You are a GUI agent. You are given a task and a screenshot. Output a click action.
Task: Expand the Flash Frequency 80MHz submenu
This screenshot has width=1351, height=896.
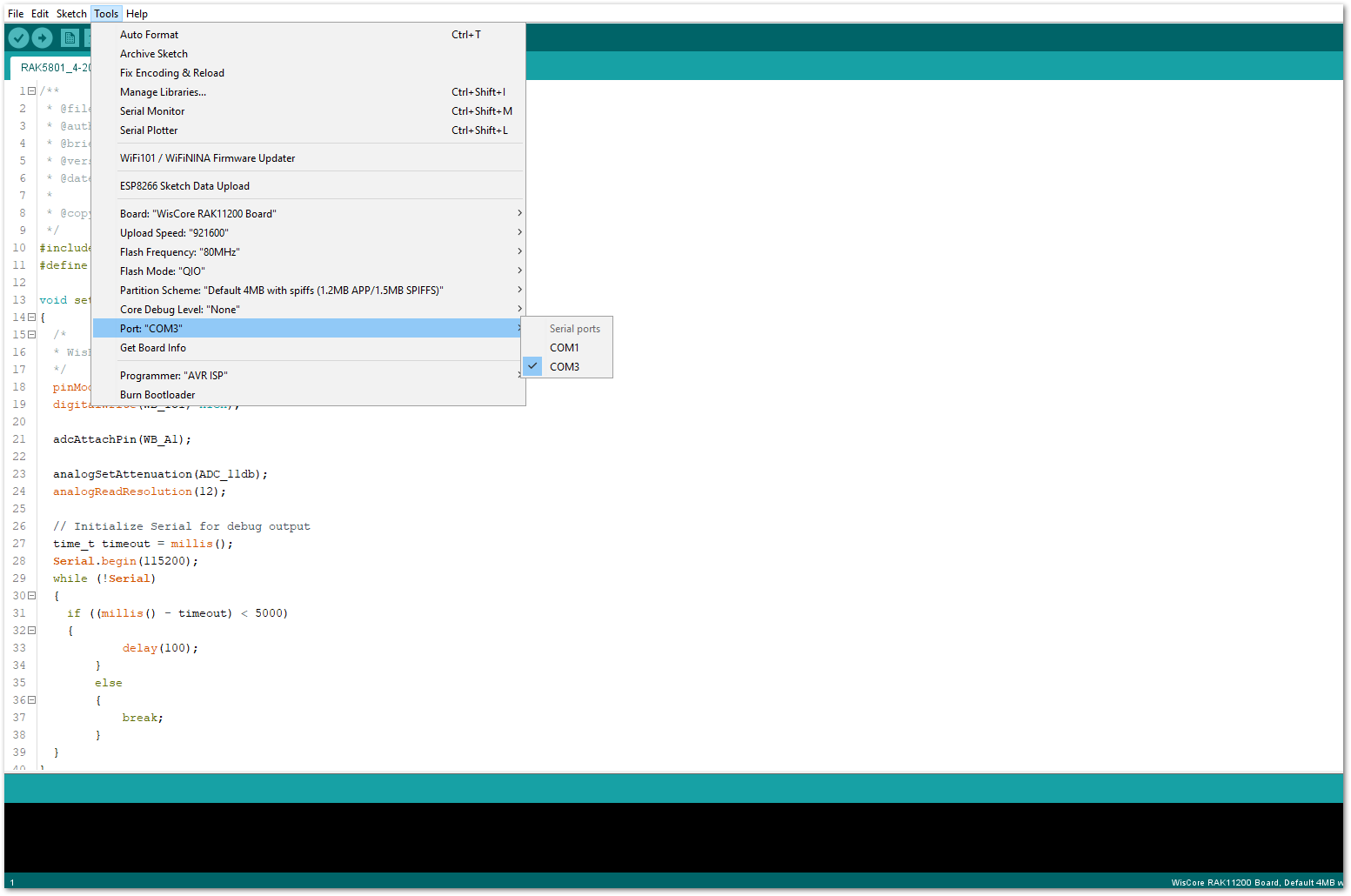(309, 252)
